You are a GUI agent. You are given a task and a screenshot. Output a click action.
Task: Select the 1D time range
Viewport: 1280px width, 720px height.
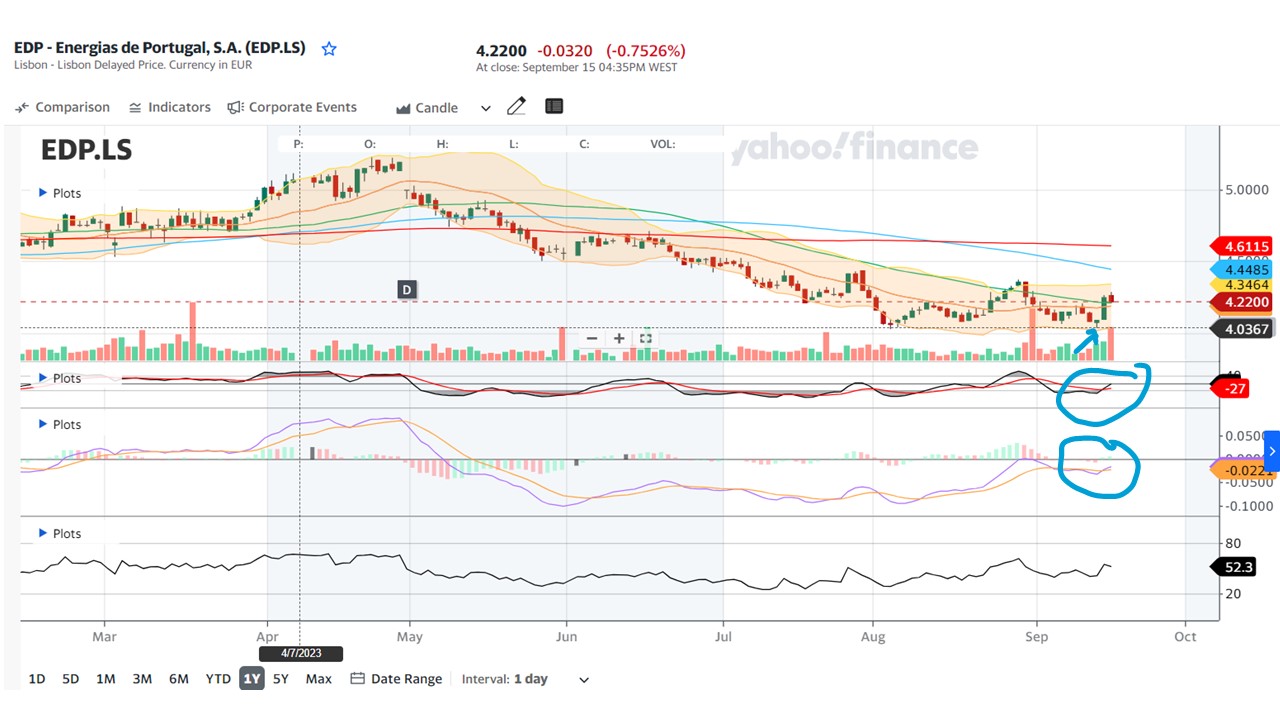click(37, 679)
